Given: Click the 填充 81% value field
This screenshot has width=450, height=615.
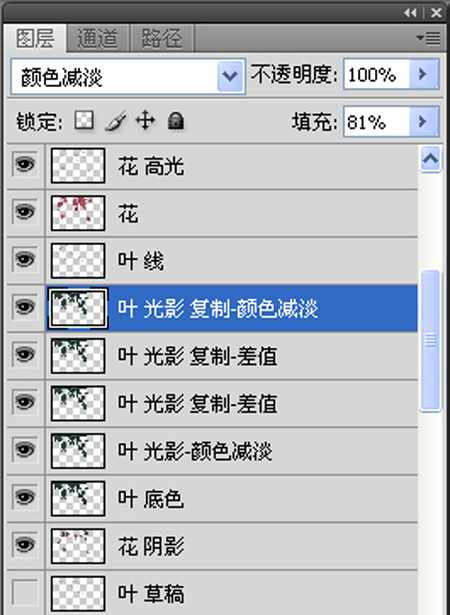Looking at the screenshot, I should point(376,122).
